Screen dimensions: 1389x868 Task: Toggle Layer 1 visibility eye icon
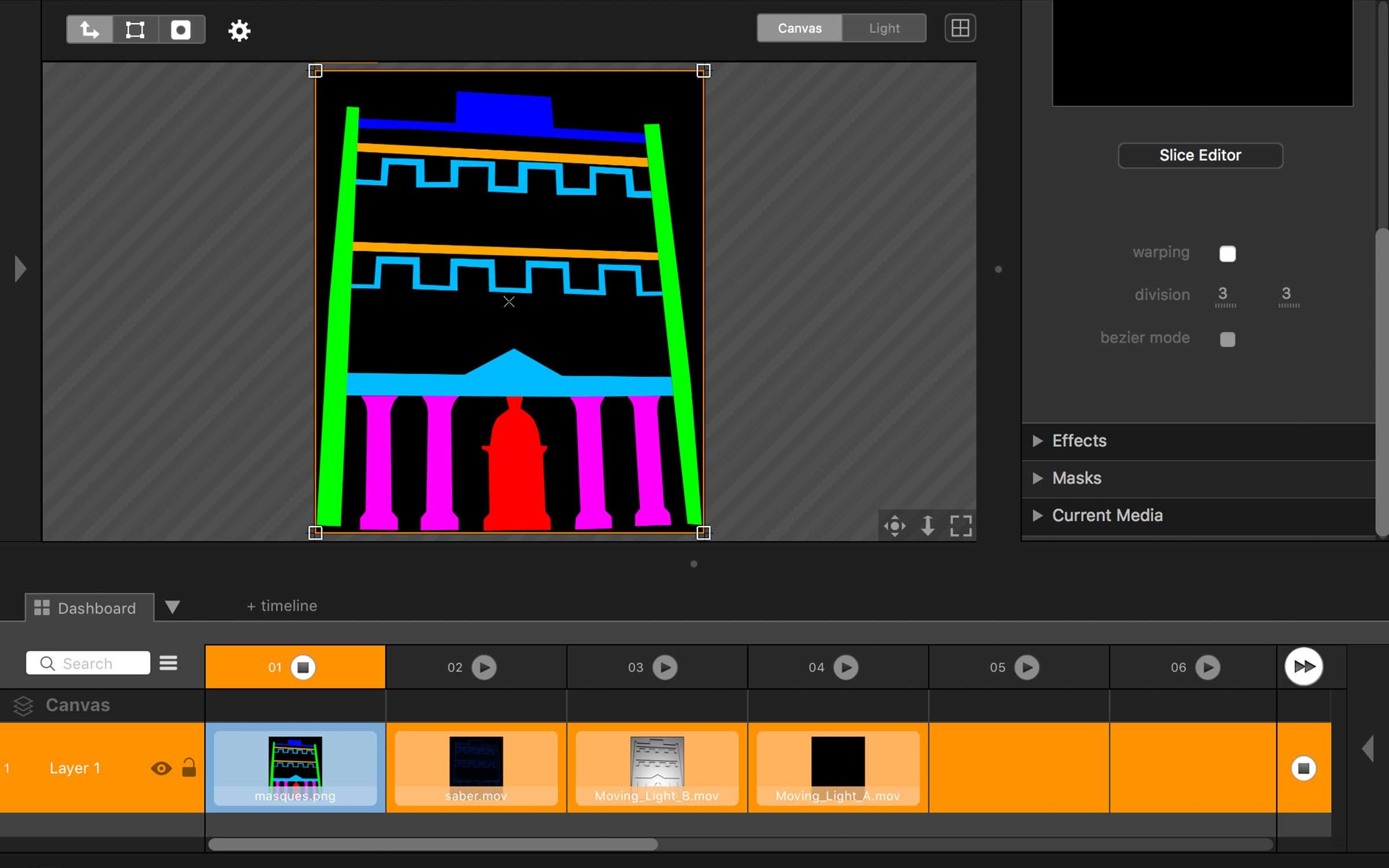pos(160,768)
